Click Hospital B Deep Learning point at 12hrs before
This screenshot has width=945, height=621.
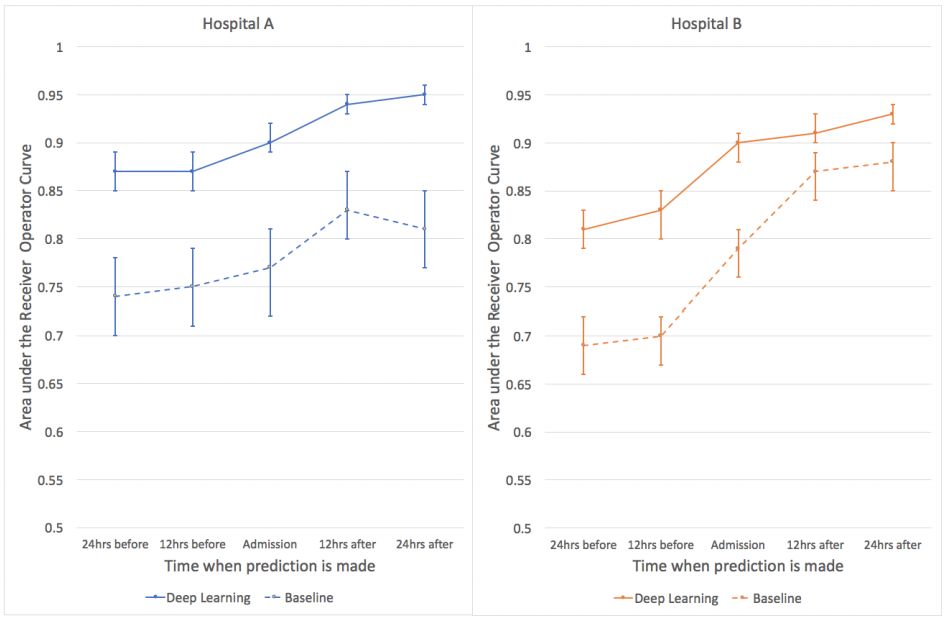pos(661,210)
